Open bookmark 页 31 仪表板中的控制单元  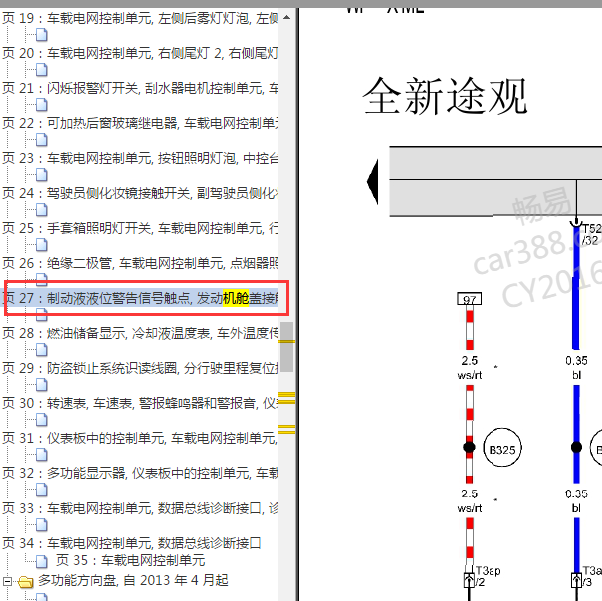click(x=140, y=438)
